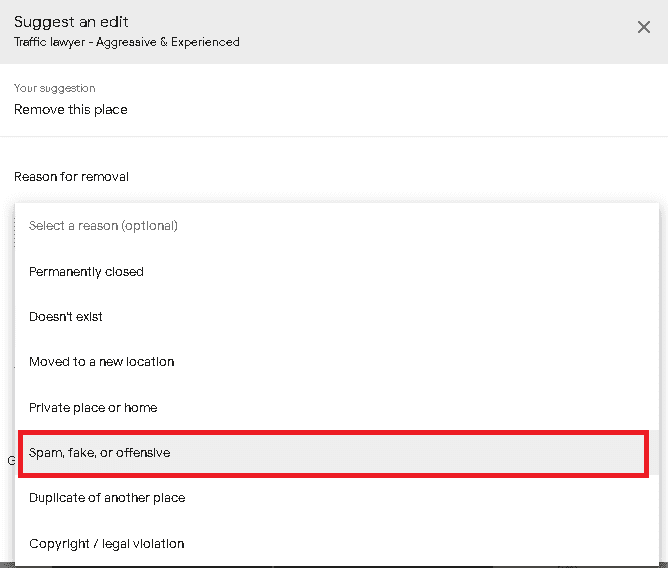Pick Moved to a new location
The image size is (668, 568).
102,362
